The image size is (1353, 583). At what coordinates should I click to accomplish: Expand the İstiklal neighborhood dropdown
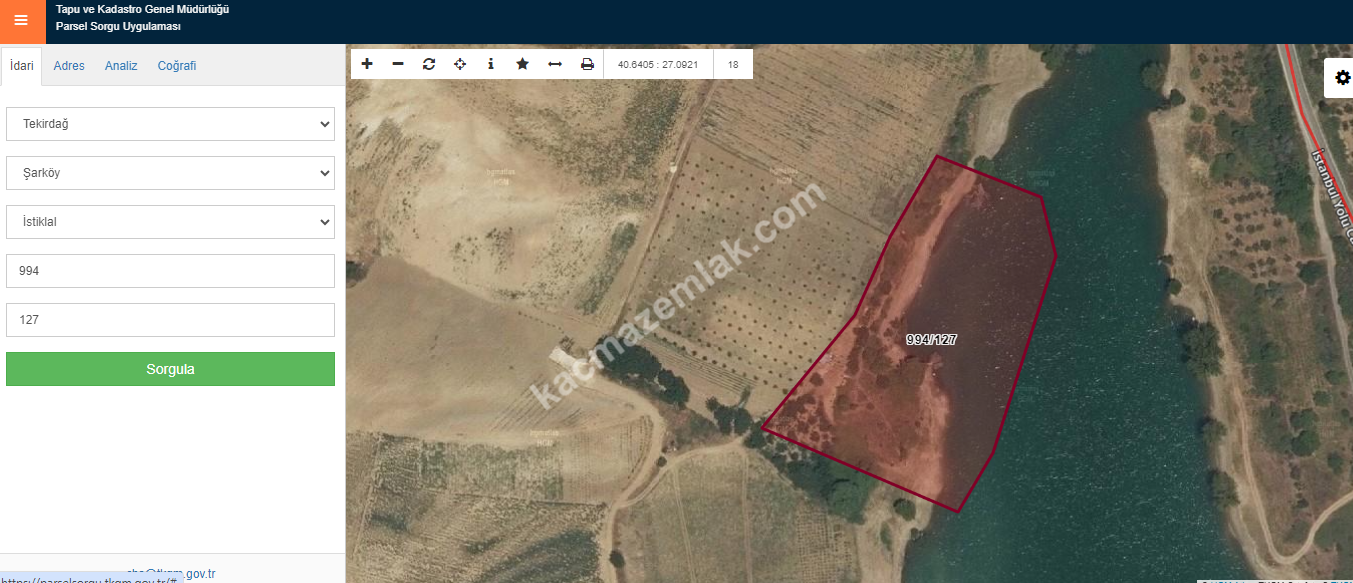tap(170, 222)
